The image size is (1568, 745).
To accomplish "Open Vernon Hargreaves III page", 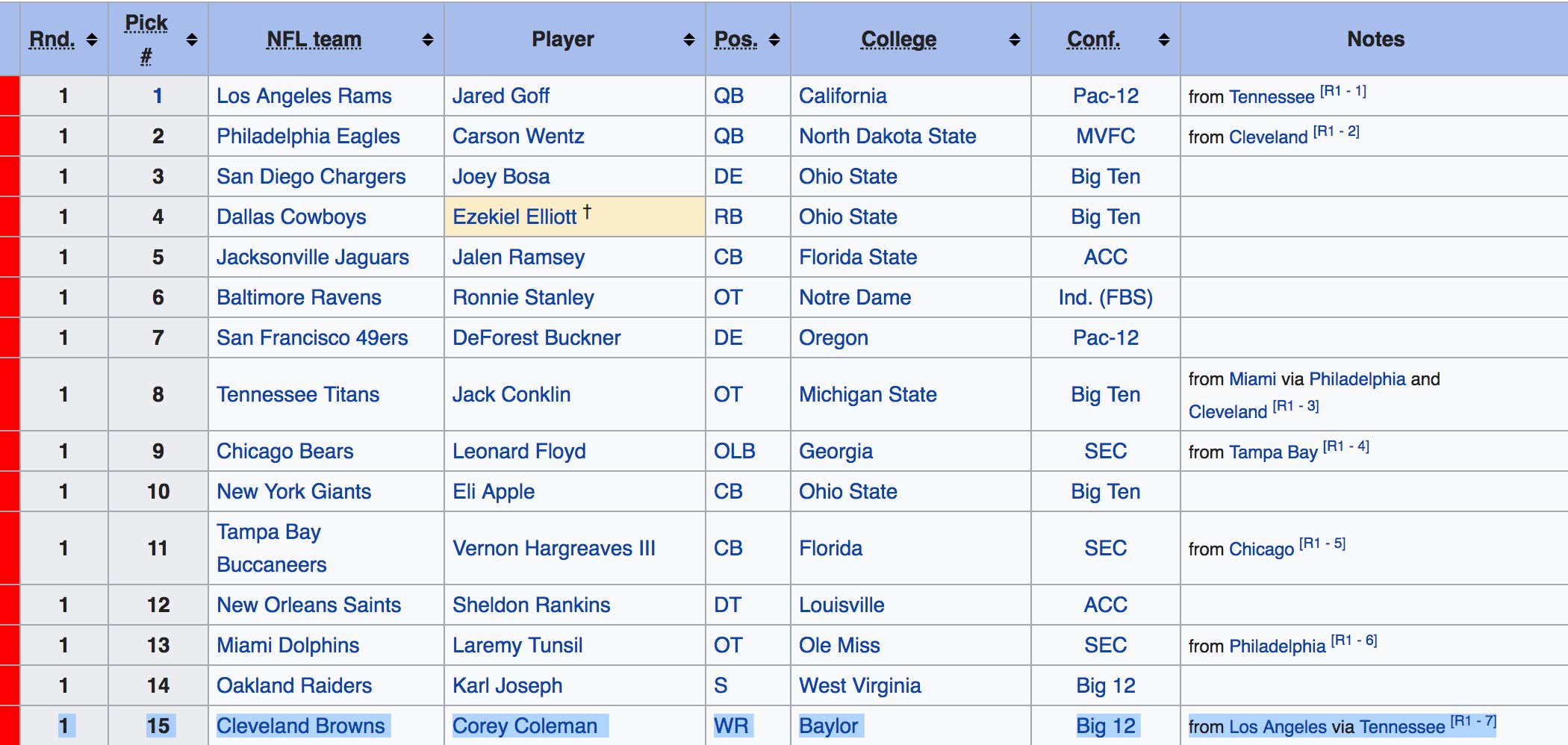I will pos(554,548).
